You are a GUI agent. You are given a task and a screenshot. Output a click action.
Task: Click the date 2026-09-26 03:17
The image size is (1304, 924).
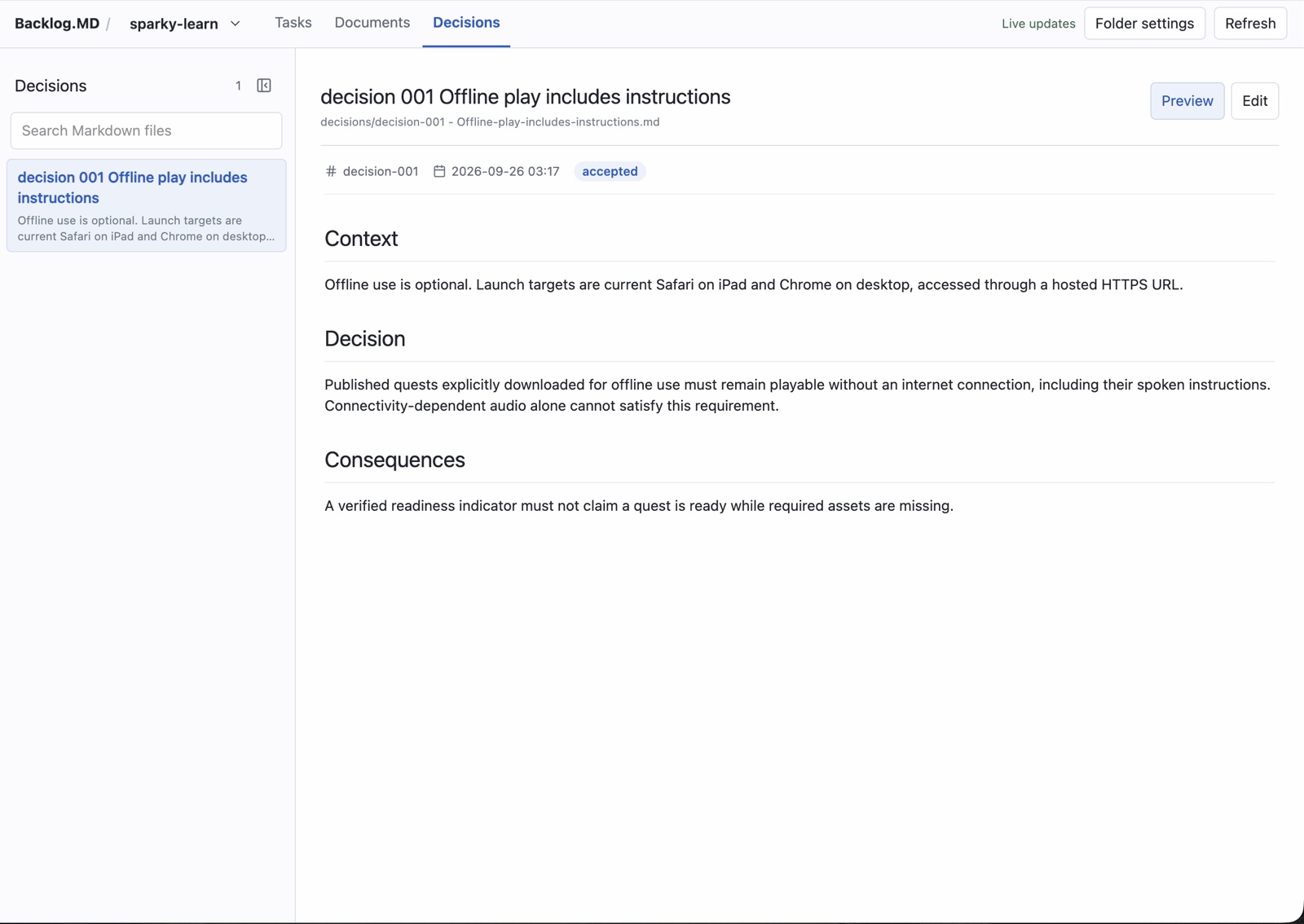tap(505, 171)
